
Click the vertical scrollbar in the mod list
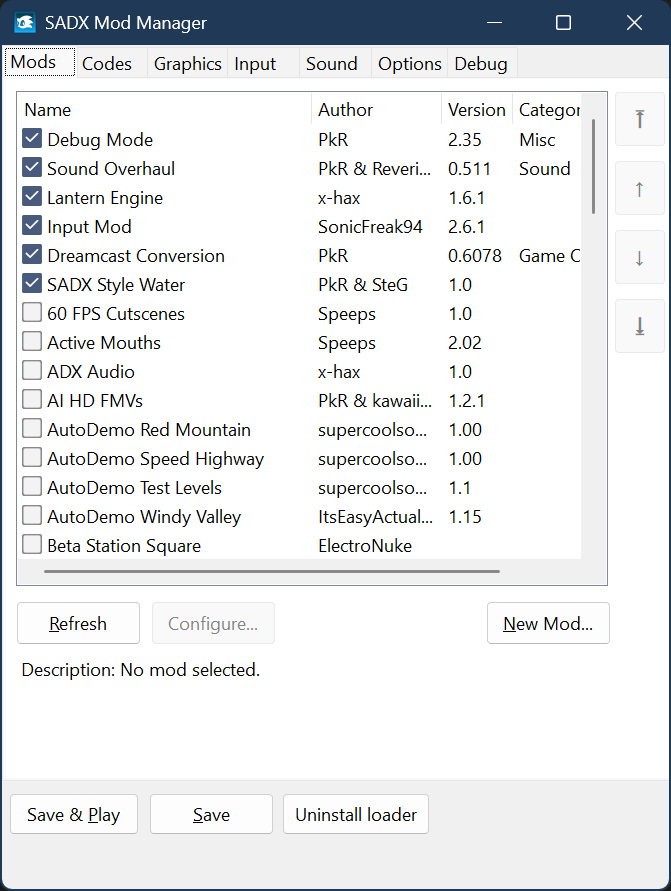[593, 166]
